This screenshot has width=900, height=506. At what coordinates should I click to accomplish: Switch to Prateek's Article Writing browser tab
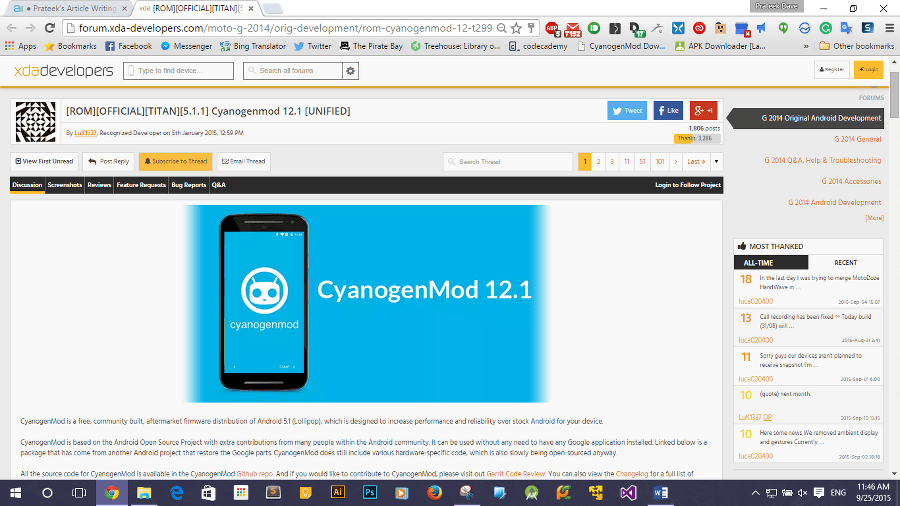point(69,8)
